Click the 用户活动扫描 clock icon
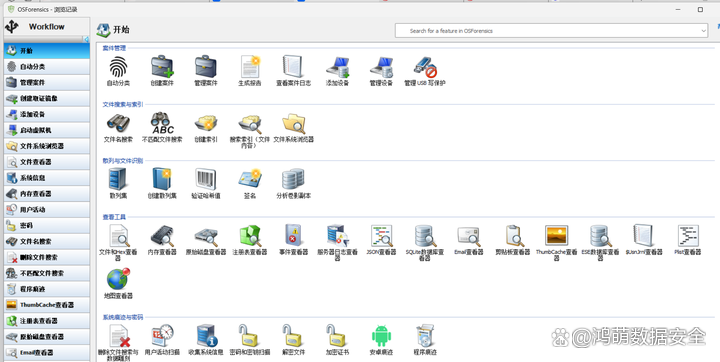 pyautogui.click(x=162, y=336)
